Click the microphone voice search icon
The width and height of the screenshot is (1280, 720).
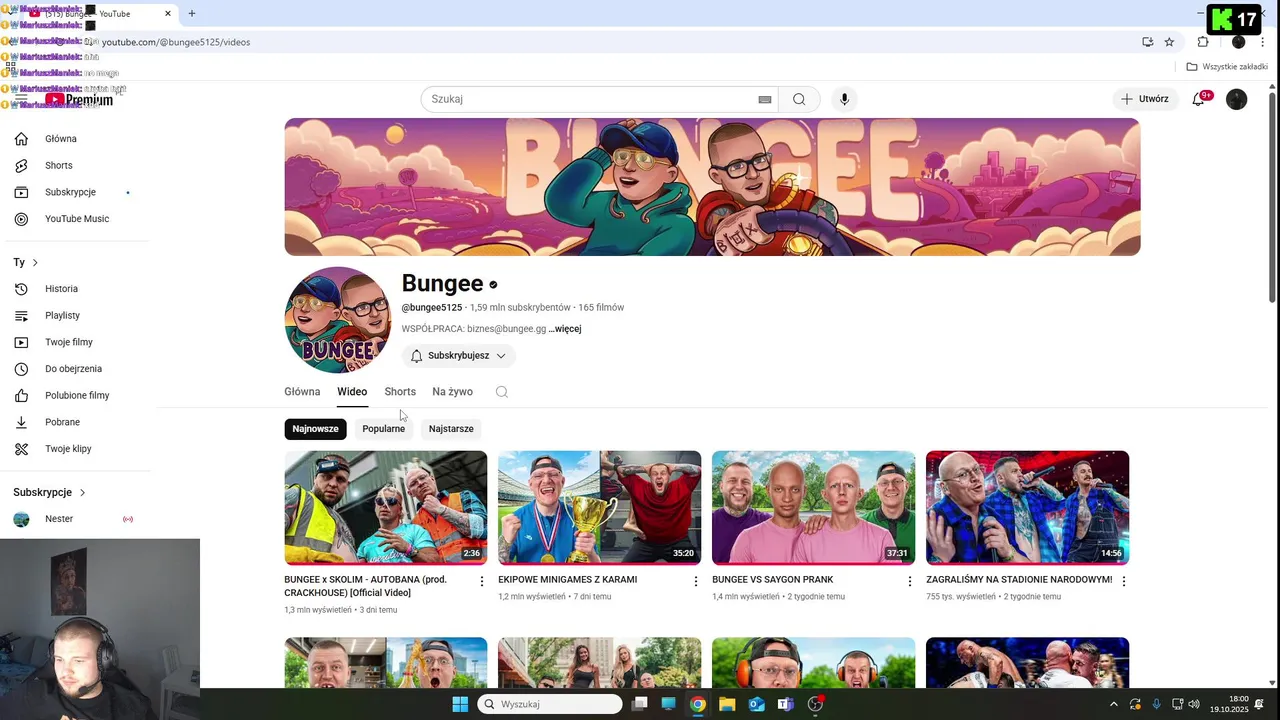pos(845,99)
